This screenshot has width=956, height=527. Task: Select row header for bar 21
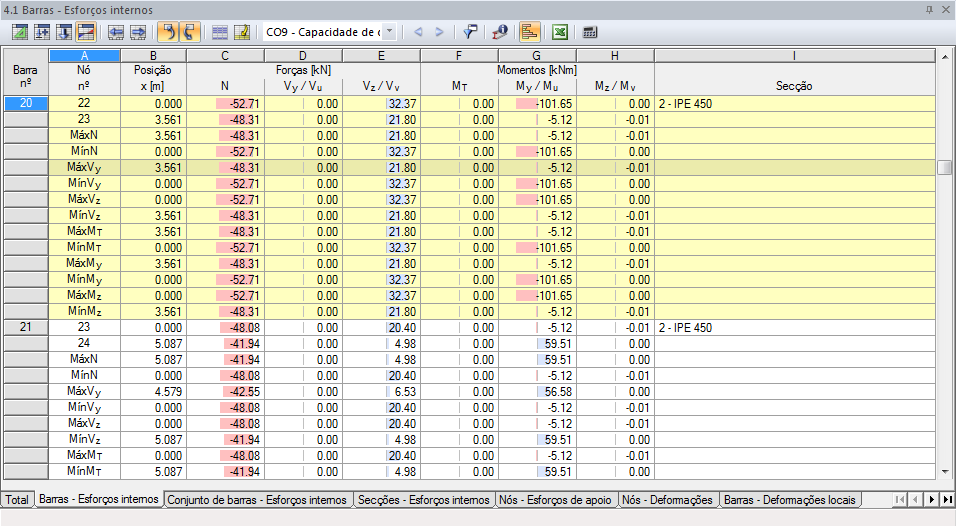pos(26,327)
